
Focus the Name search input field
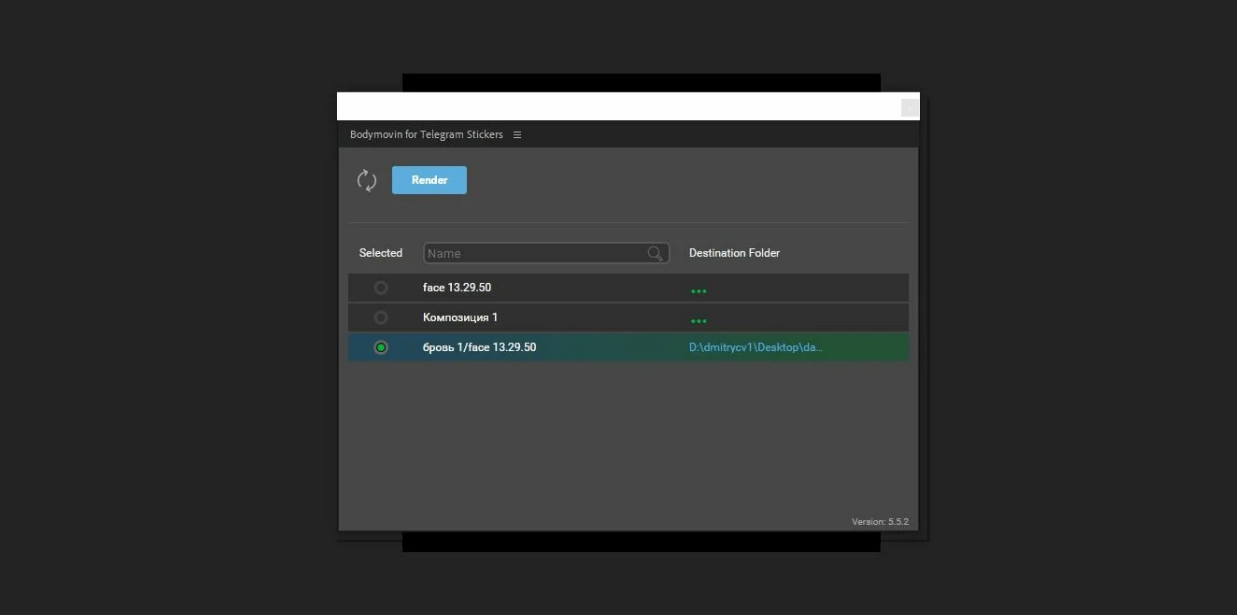point(535,254)
